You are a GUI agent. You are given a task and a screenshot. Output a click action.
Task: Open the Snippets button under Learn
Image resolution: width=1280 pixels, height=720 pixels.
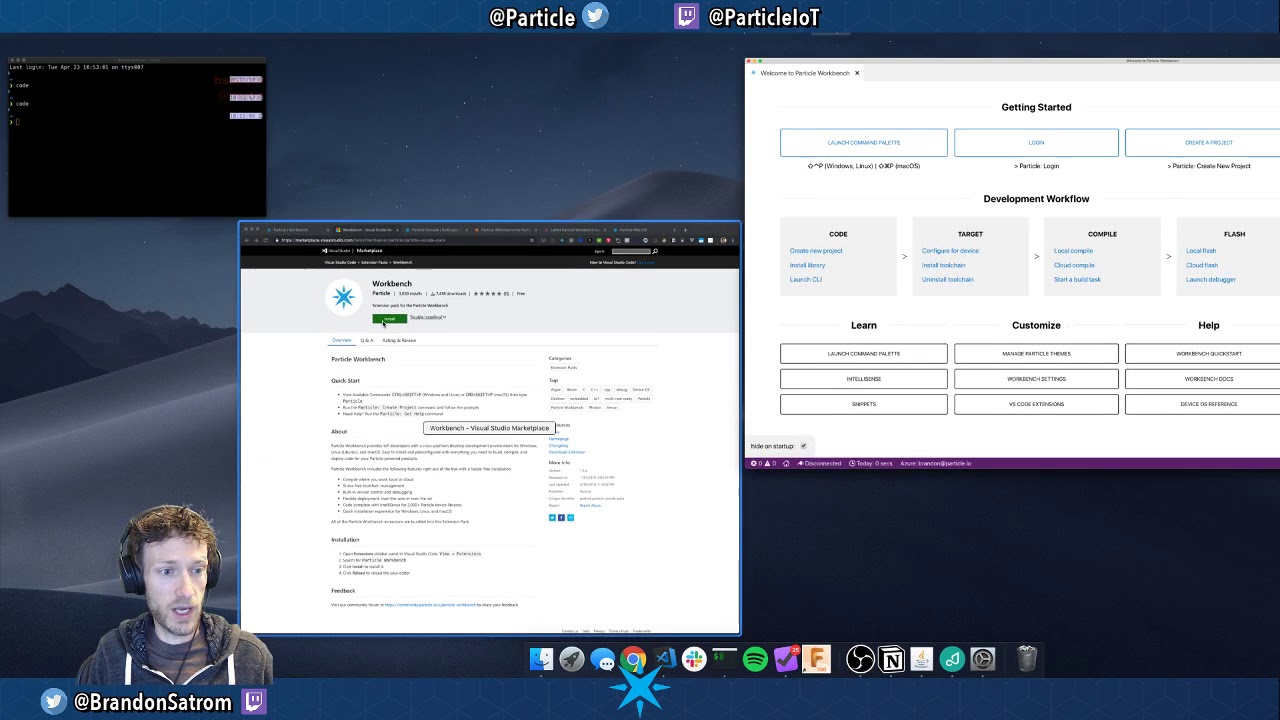coord(864,404)
